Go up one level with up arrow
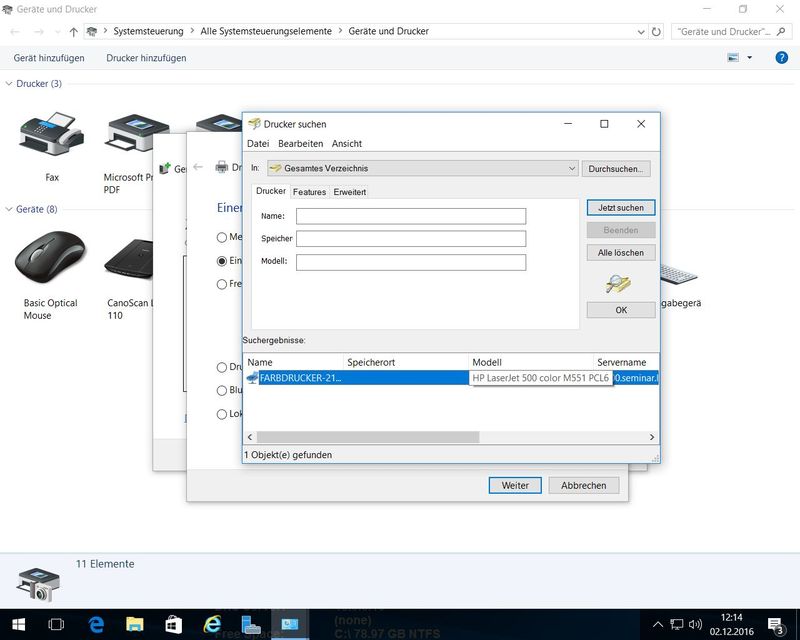The image size is (800, 640). point(74,31)
